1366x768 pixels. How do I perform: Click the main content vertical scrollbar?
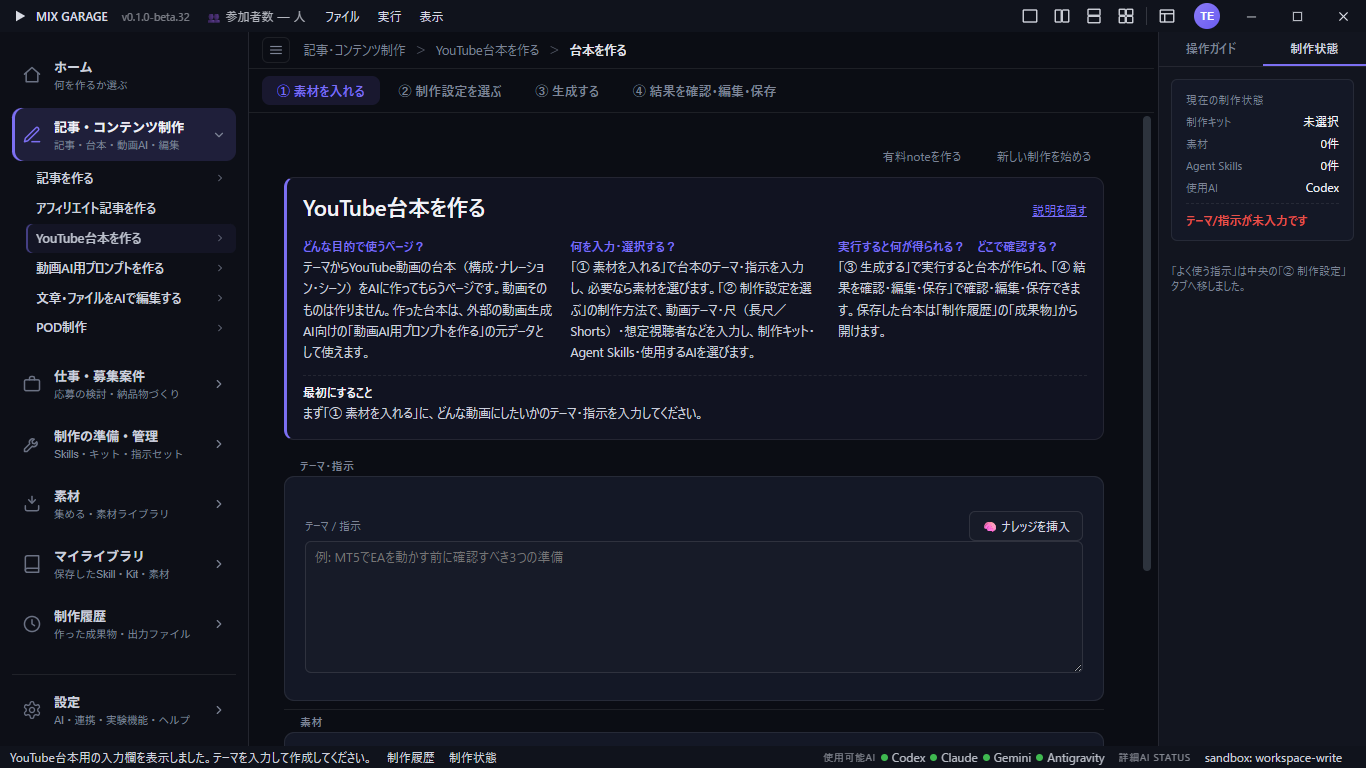click(x=1147, y=343)
